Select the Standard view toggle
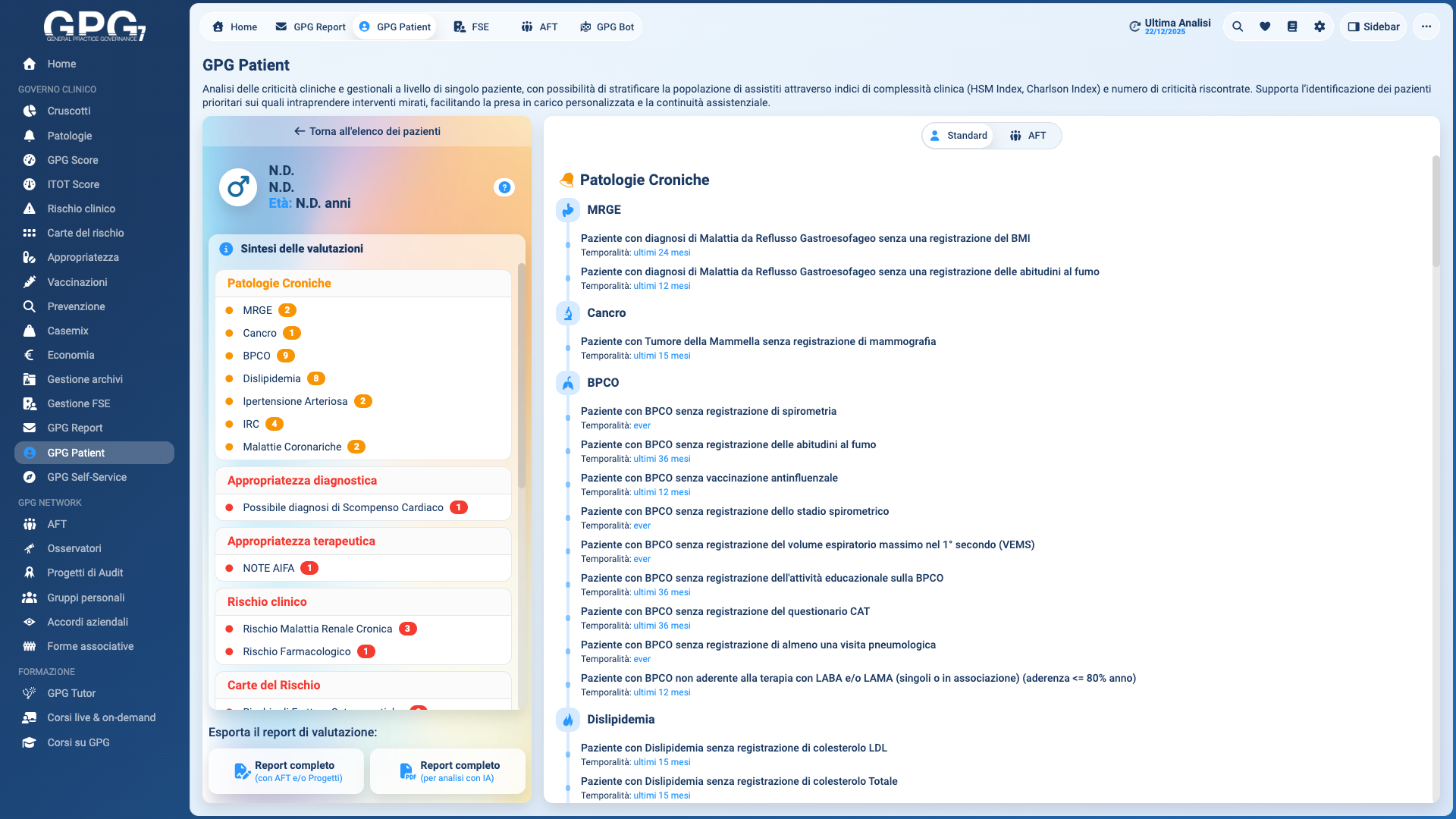The width and height of the screenshot is (1456, 819). [x=959, y=136]
